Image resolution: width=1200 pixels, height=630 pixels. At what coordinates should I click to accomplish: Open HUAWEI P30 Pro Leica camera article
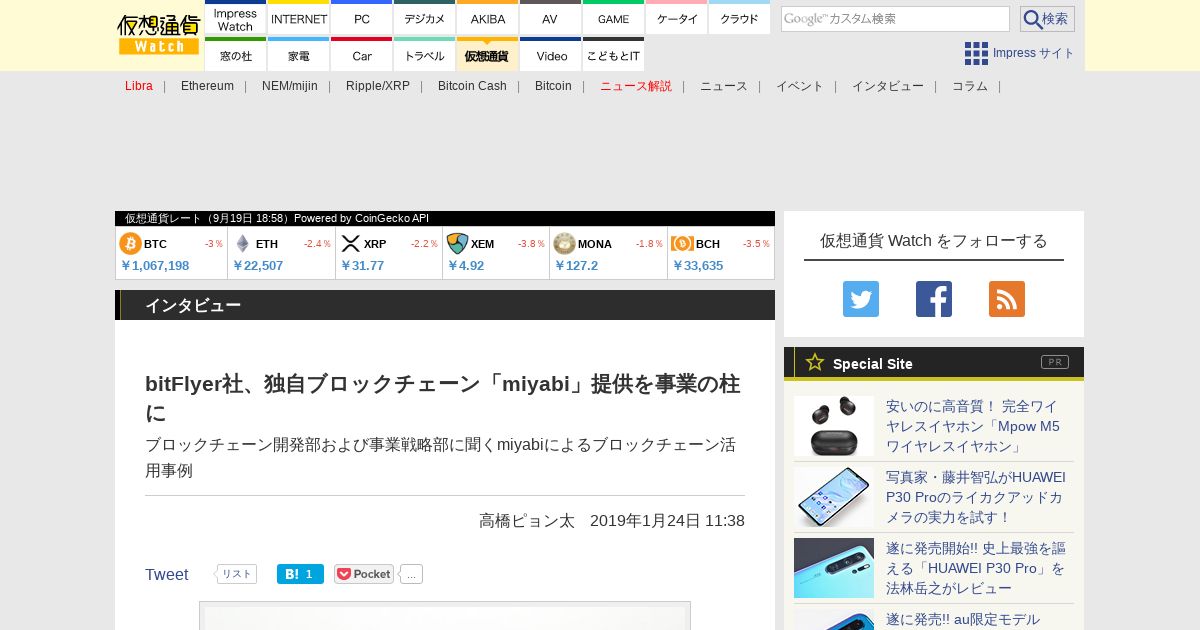pos(976,497)
